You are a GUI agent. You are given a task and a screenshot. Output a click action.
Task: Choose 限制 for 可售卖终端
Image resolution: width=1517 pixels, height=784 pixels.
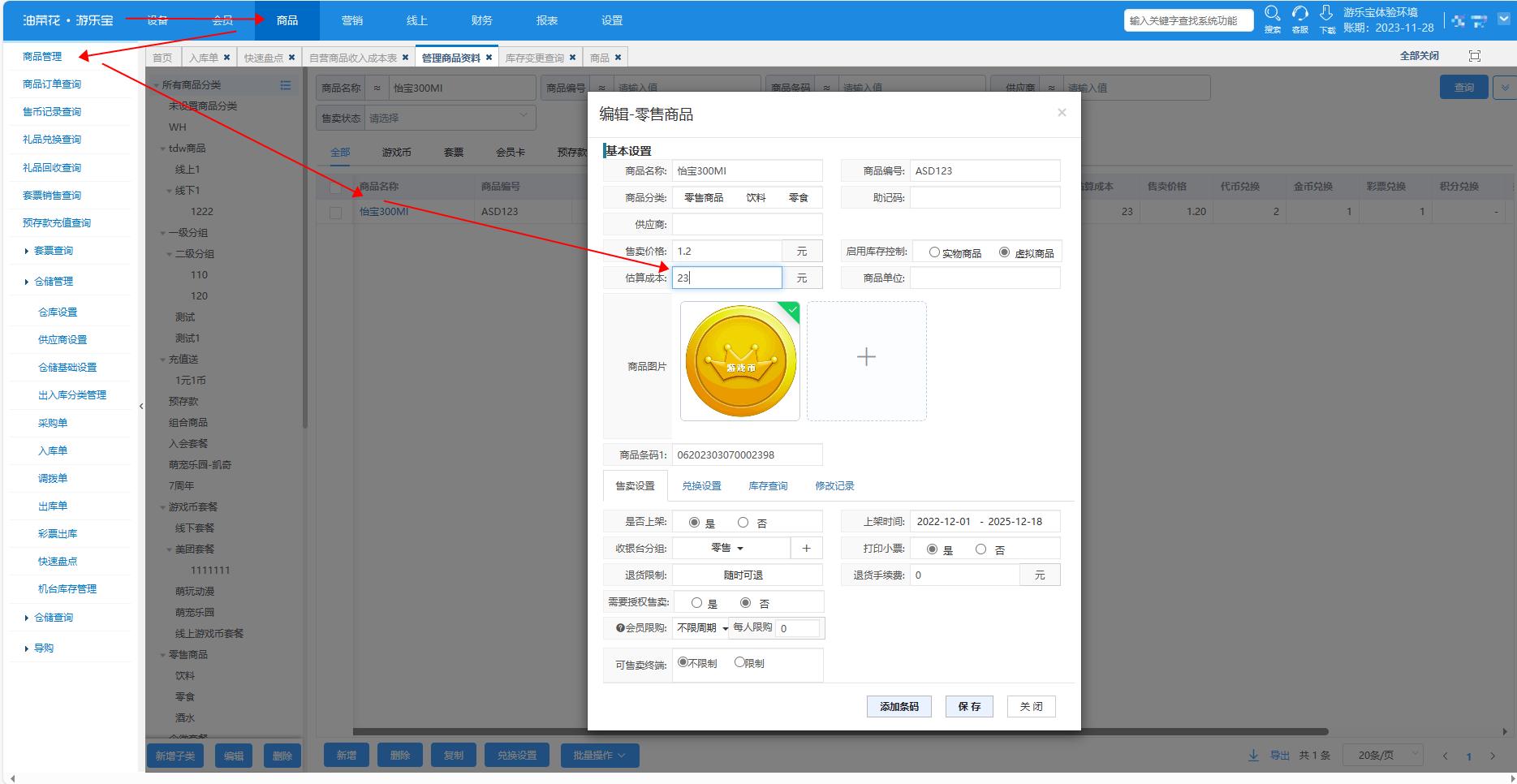[x=739, y=662]
